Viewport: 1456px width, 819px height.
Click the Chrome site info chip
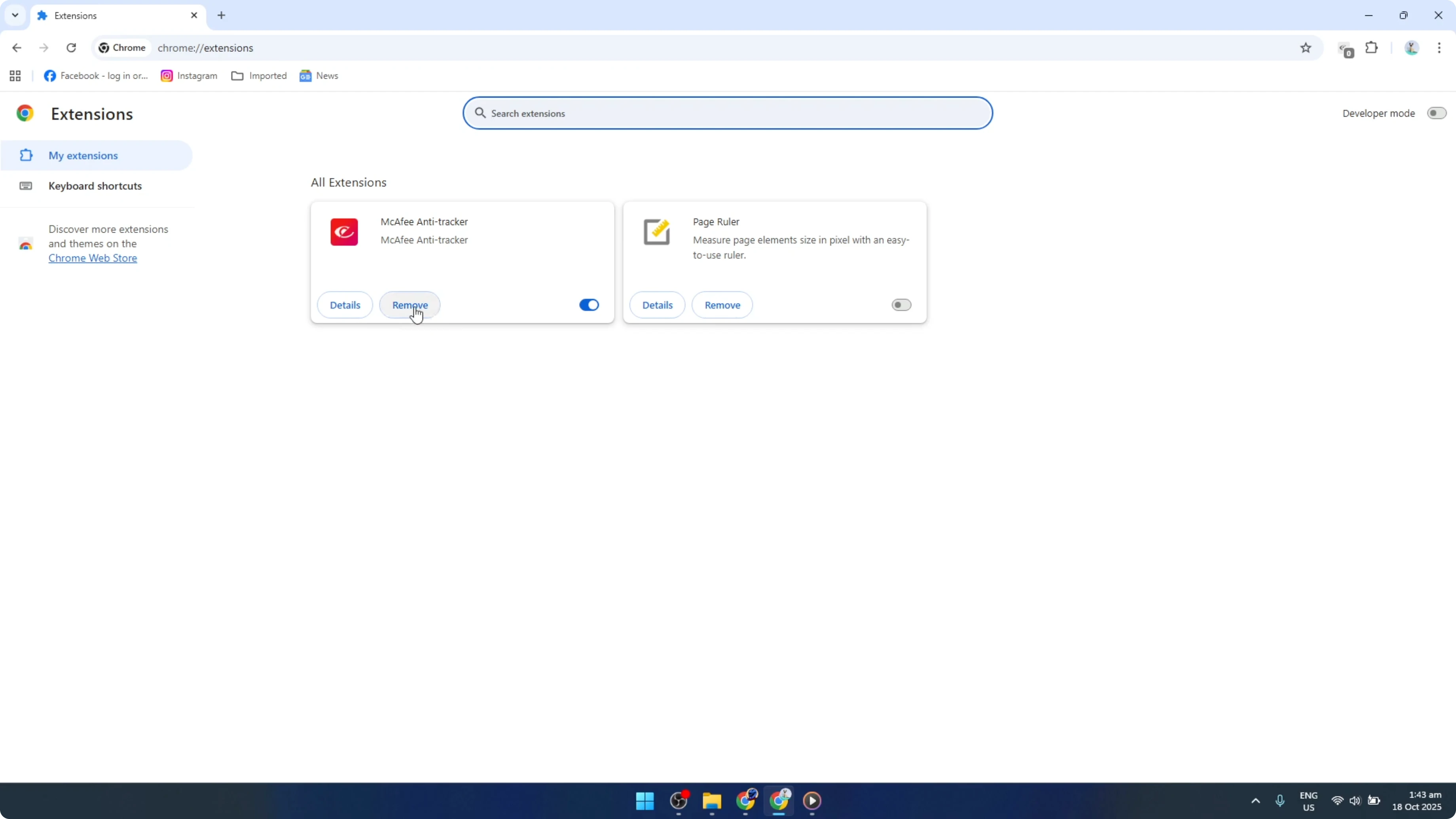122,48
